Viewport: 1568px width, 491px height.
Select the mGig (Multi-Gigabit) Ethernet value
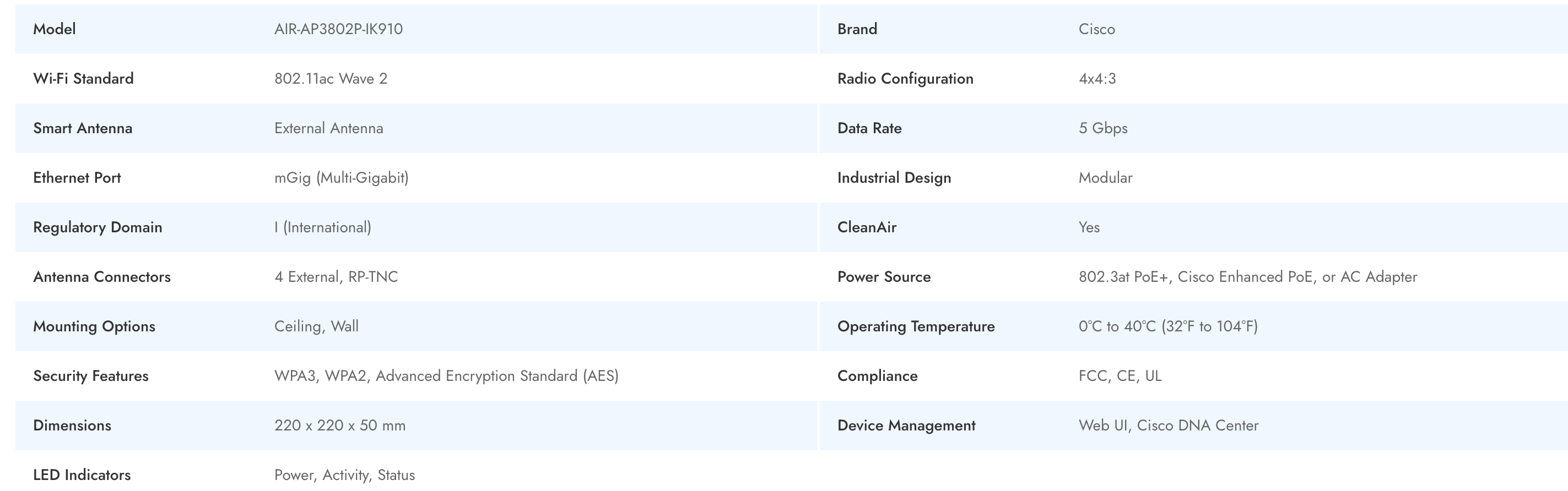pos(341,178)
